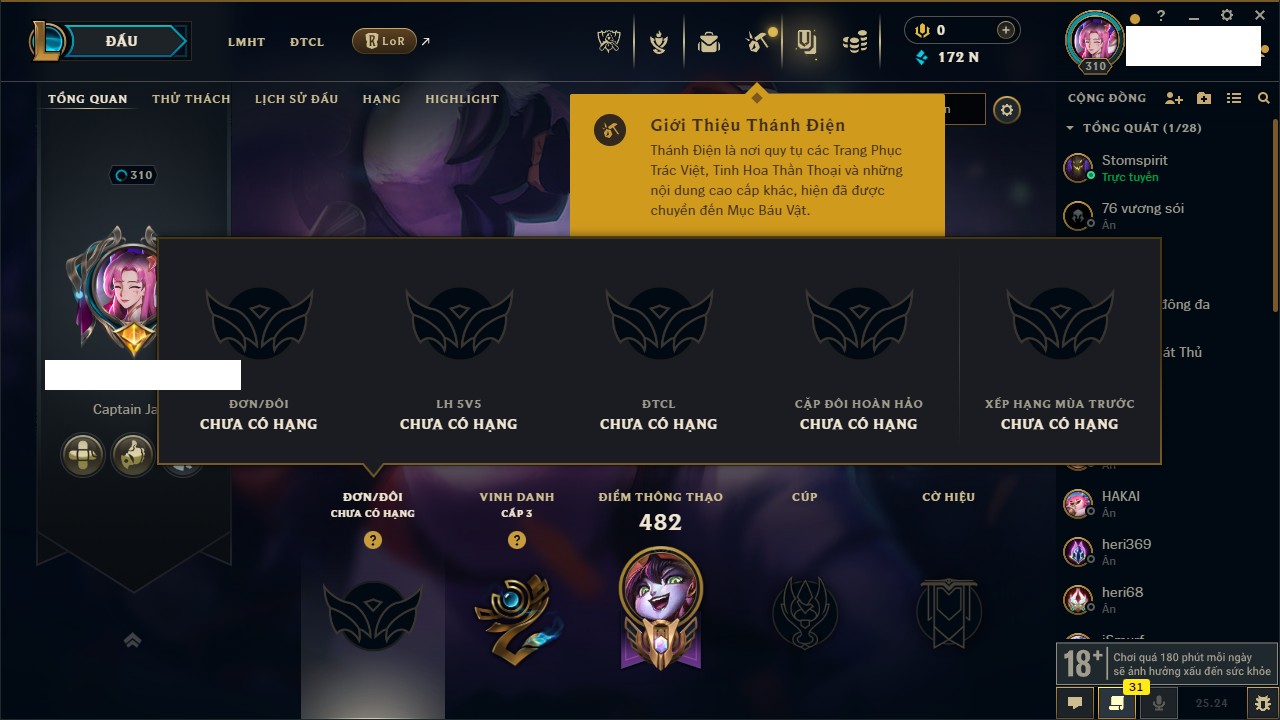Toggle the microphone mute button
This screenshot has width=1280, height=720.
click(x=1159, y=703)
